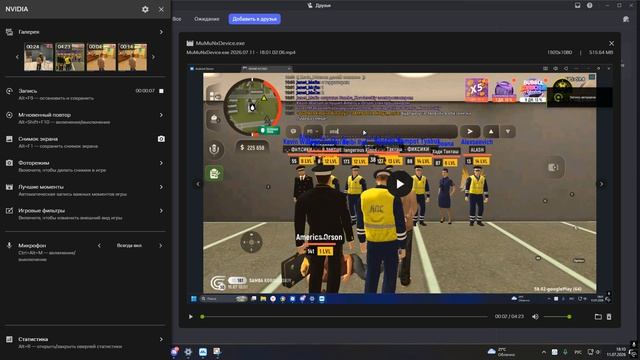
Task: Open Discord inbox icon in title bar
Action: coord(578,5)
